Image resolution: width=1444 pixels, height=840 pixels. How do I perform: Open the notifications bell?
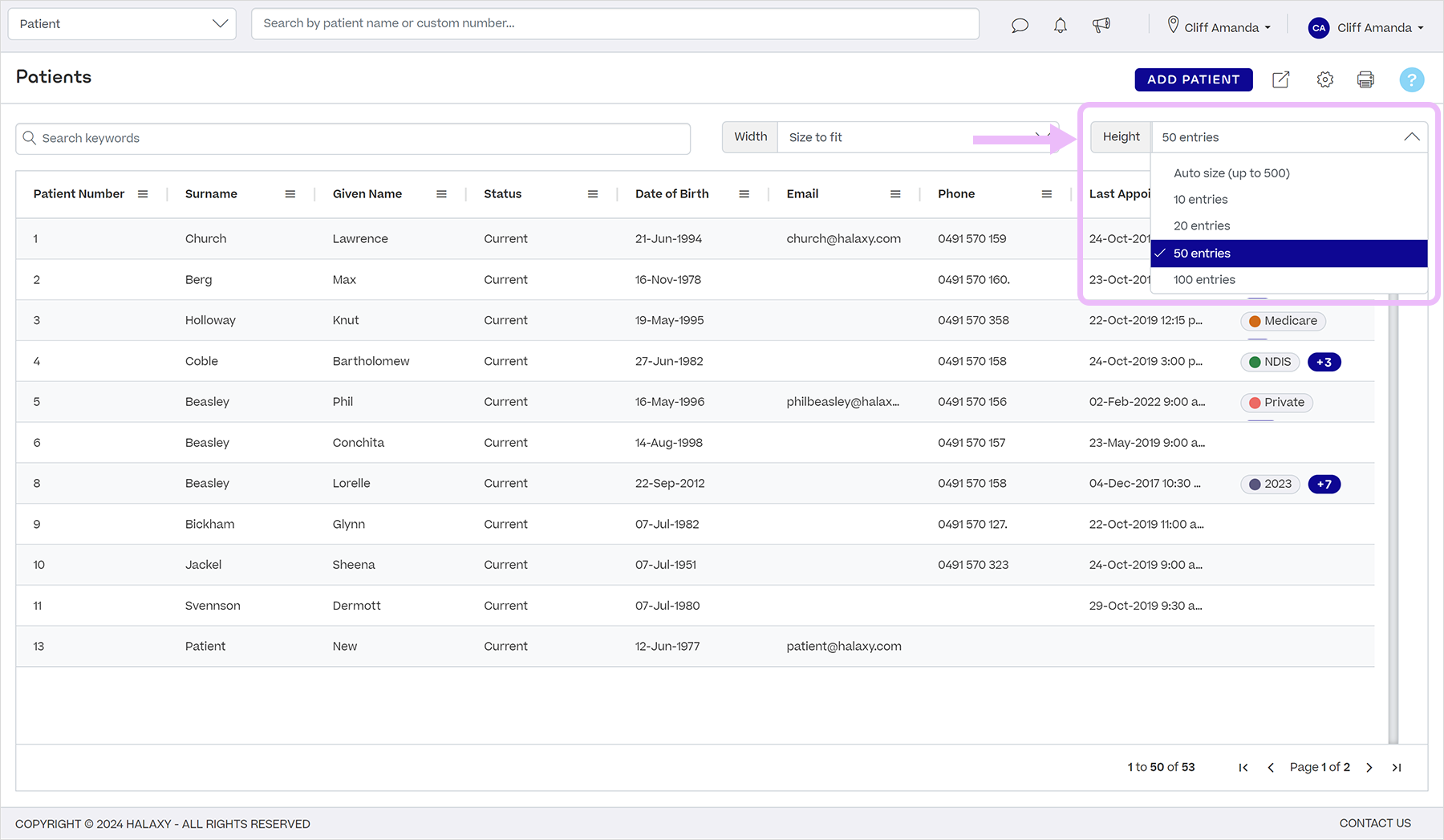[1061, 26]
